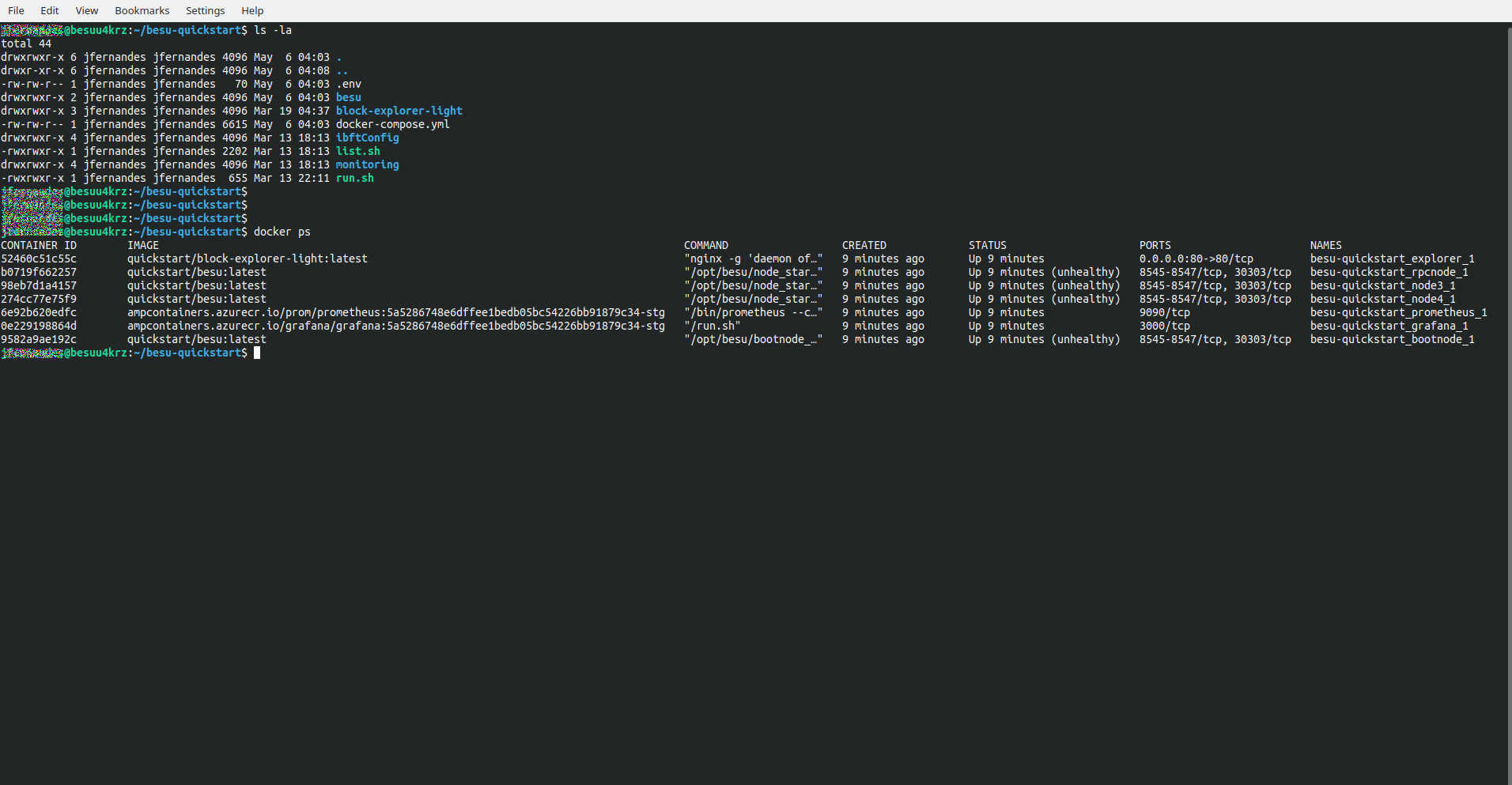
Task: Click the docker-compose.yml file name
Action: [392, 124]
